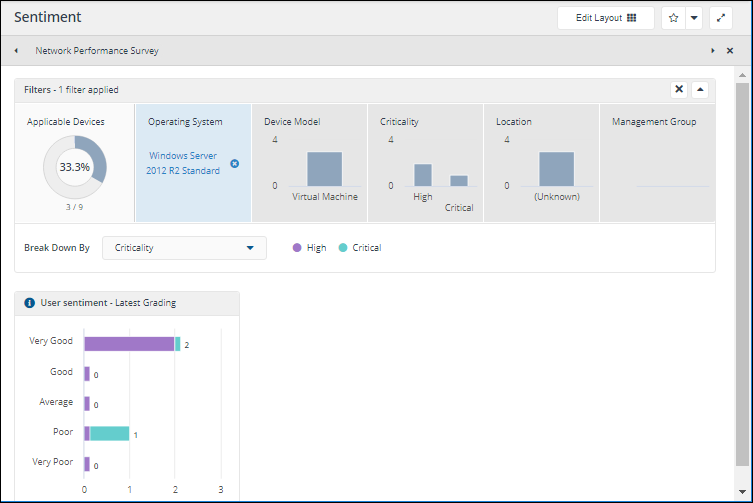Collapse the Filters panel
This screenshot has height=503, width=753.
[x=700, y=89]
